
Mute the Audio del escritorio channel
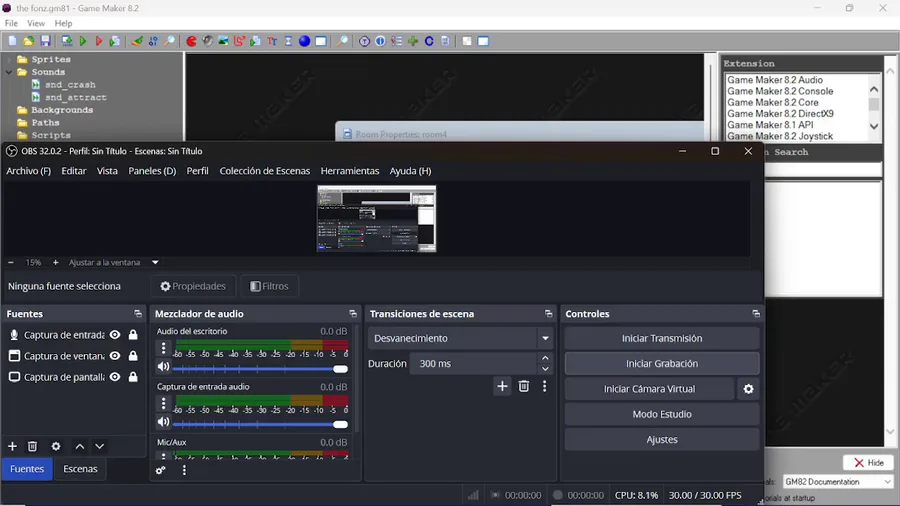[164, 367]
